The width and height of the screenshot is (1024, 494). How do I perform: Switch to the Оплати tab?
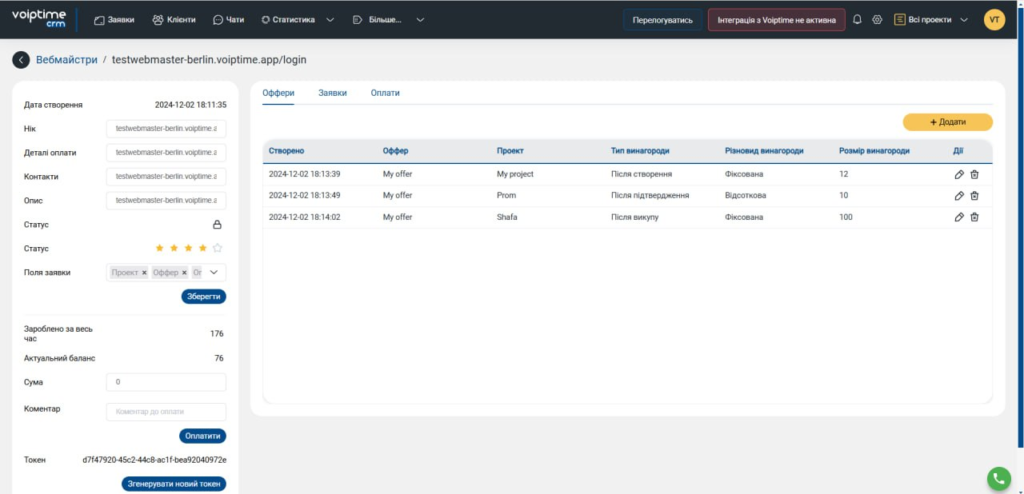pos(385,93)
